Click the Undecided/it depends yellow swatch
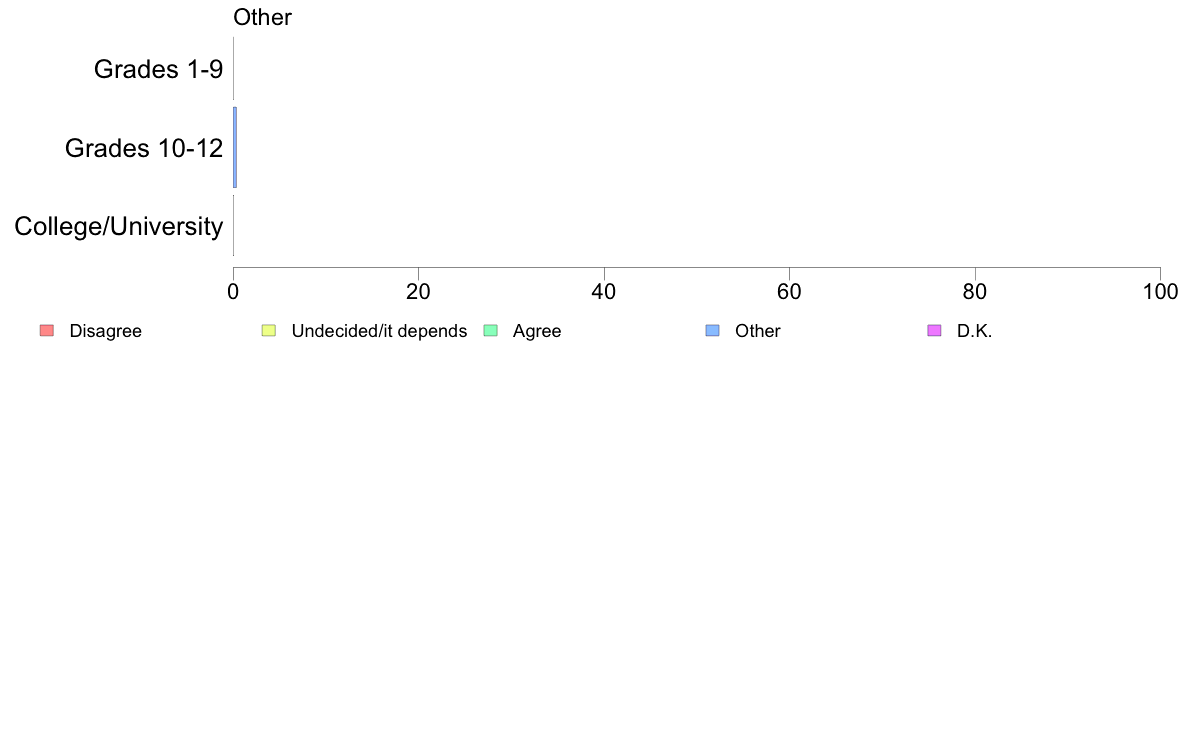1188x736 pixels. coord(269,330)
